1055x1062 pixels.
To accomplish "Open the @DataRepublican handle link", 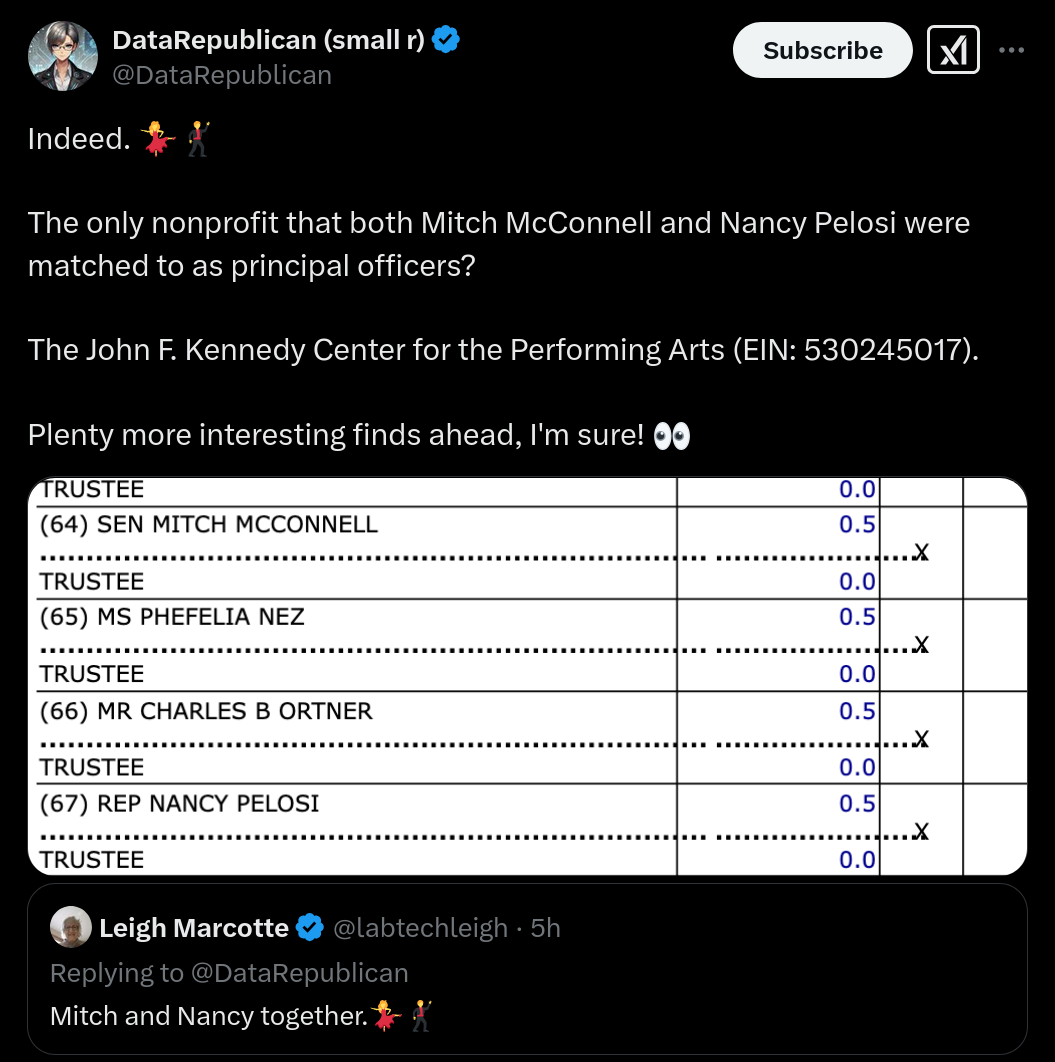I will 222,75.
